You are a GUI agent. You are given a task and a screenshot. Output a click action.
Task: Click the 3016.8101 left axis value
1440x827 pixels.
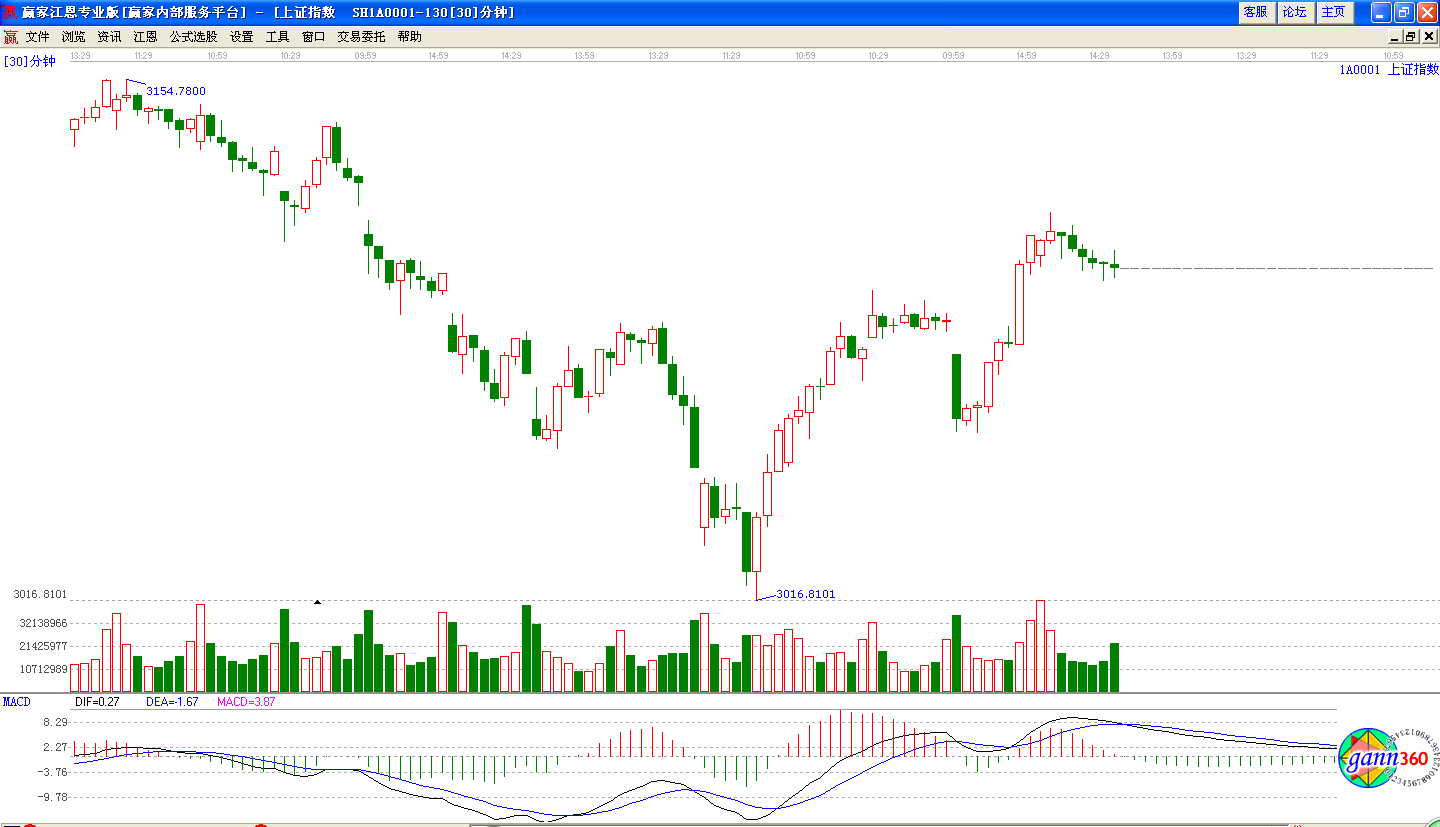(x=40, y=594)
